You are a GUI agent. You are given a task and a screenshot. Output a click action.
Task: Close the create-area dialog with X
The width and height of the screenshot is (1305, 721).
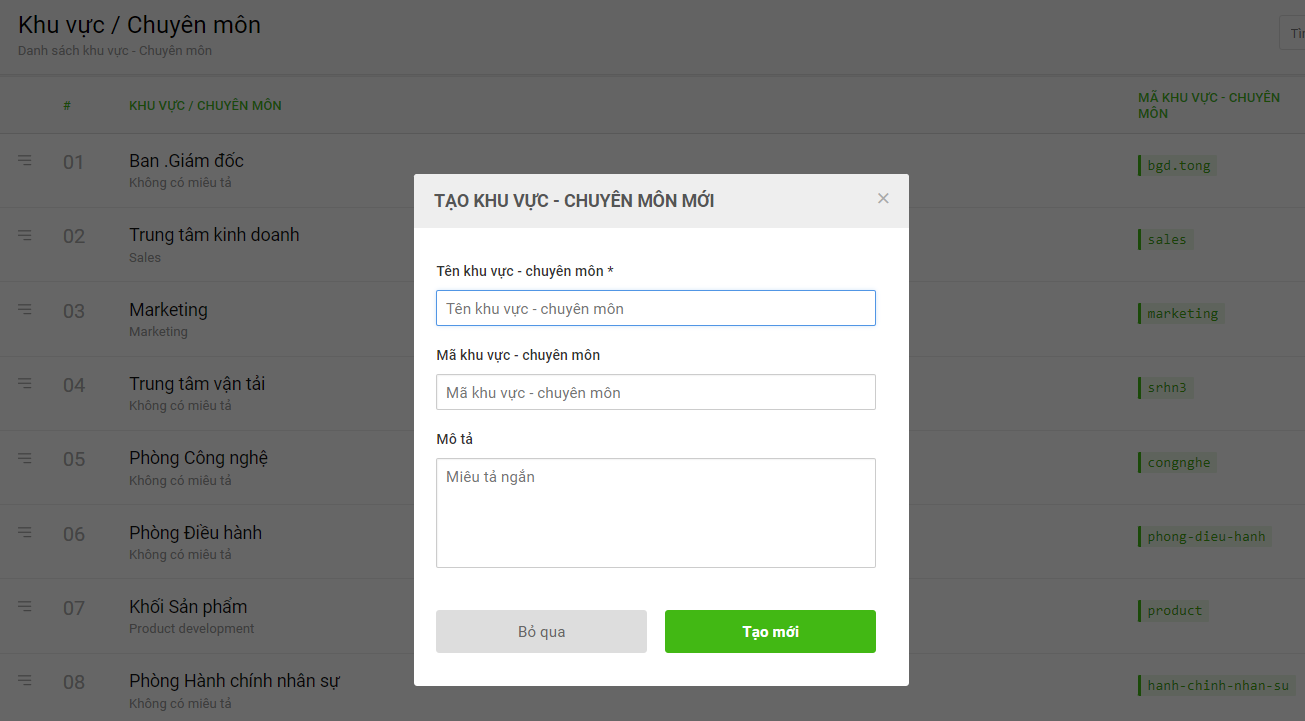(883, 198)
